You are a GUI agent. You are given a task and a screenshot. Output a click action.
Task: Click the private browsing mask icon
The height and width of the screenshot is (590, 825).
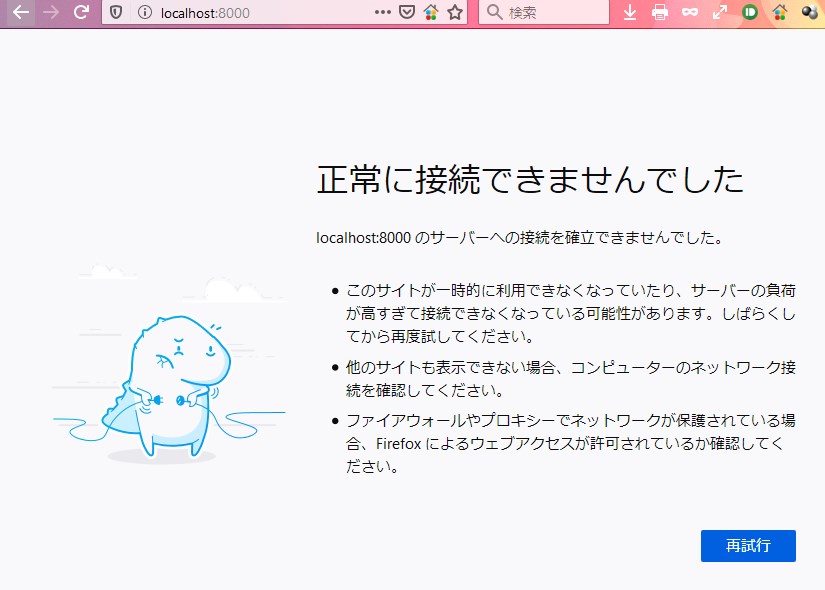(690, 13)
